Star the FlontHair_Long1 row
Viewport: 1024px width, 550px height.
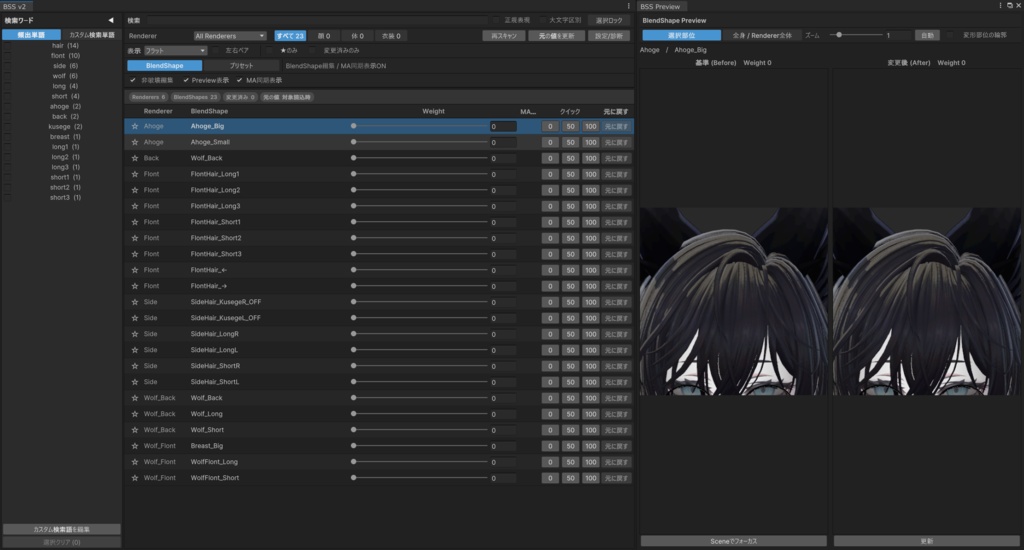(x=135, y=174)
